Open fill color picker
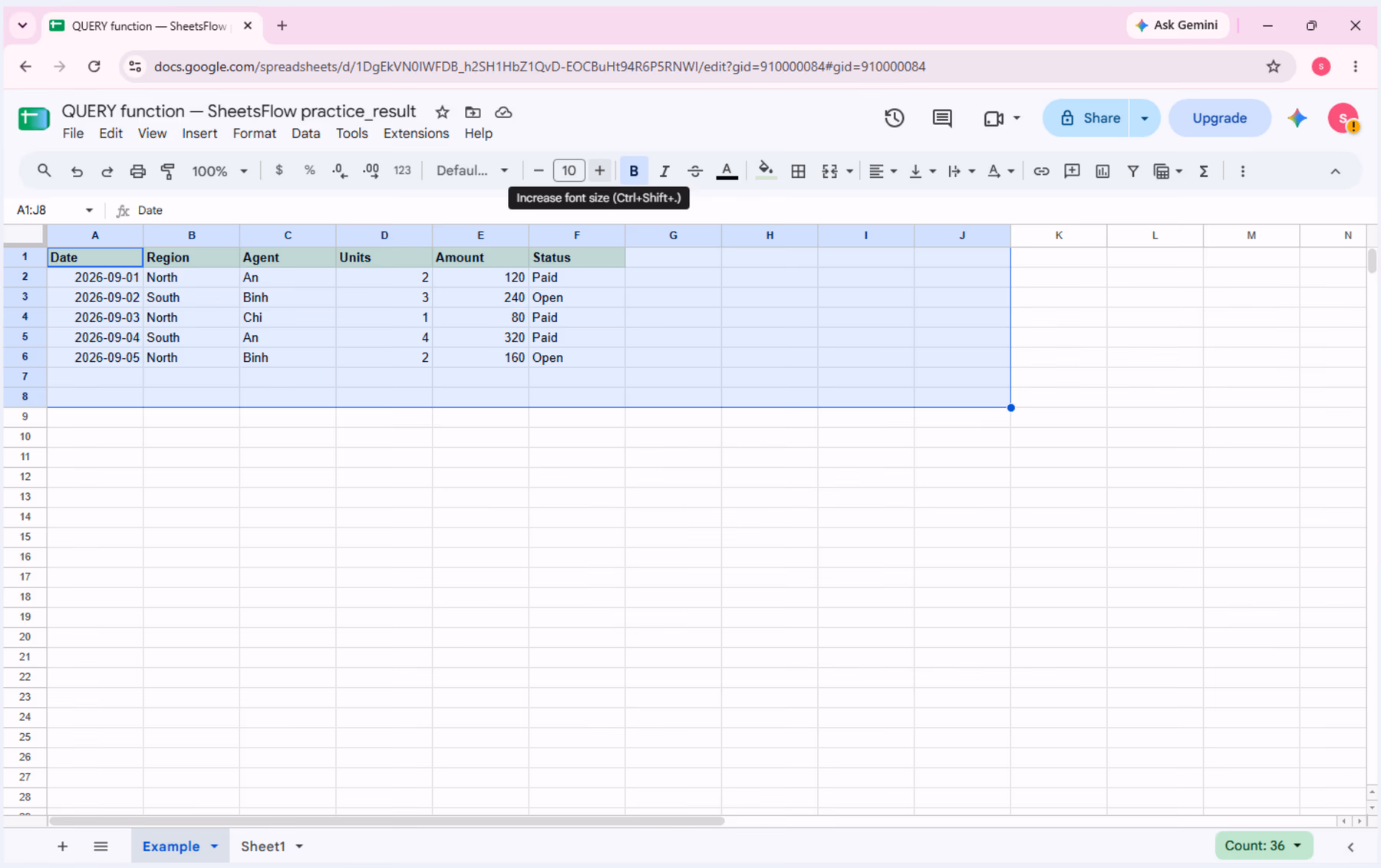 765,171
